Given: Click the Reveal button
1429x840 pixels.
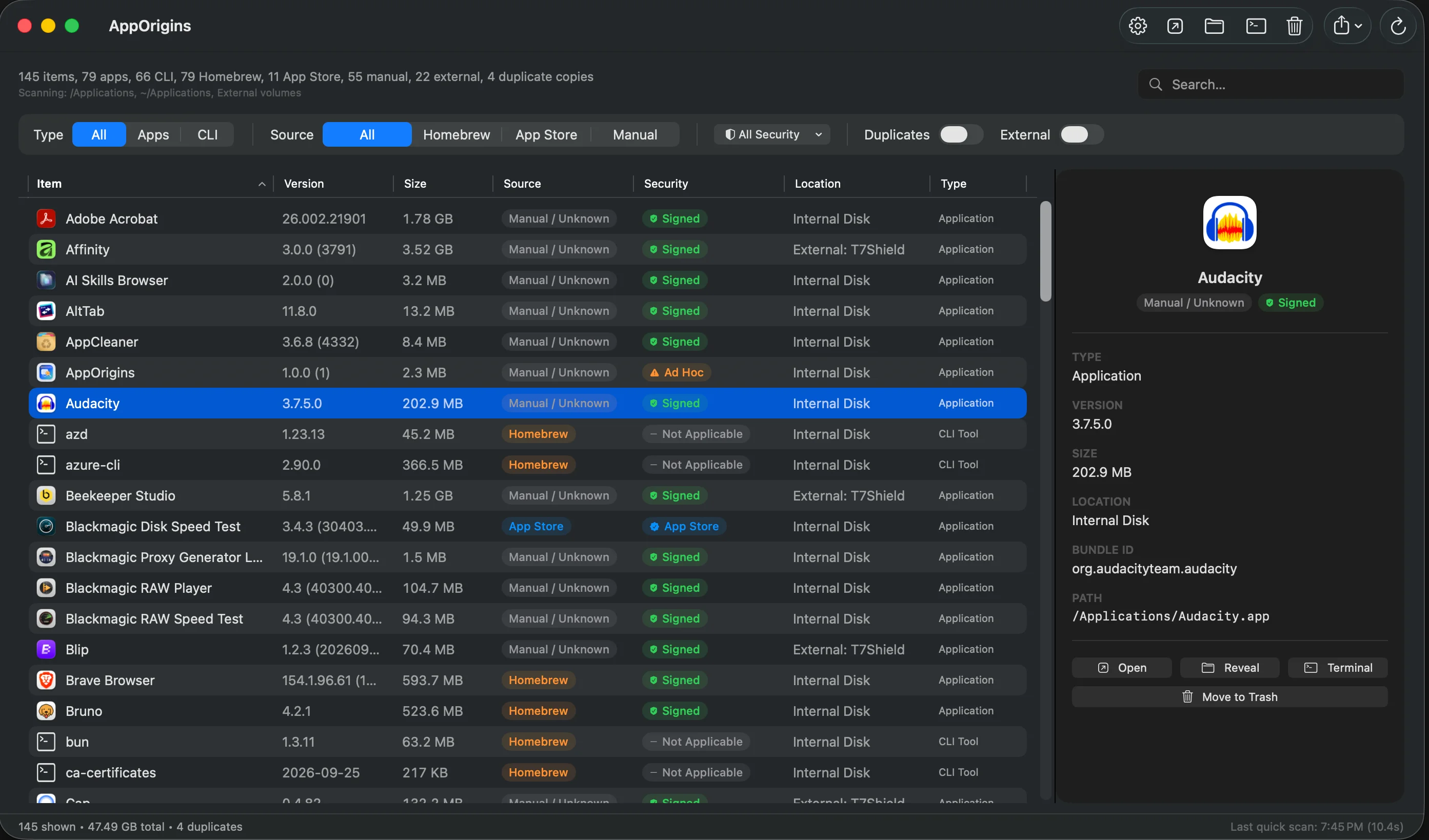Looking at the screenshot, I should click(1229, 668).
